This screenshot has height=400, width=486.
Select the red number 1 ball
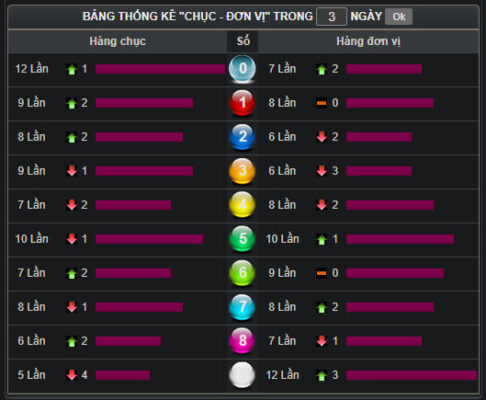tap(242, 103)
